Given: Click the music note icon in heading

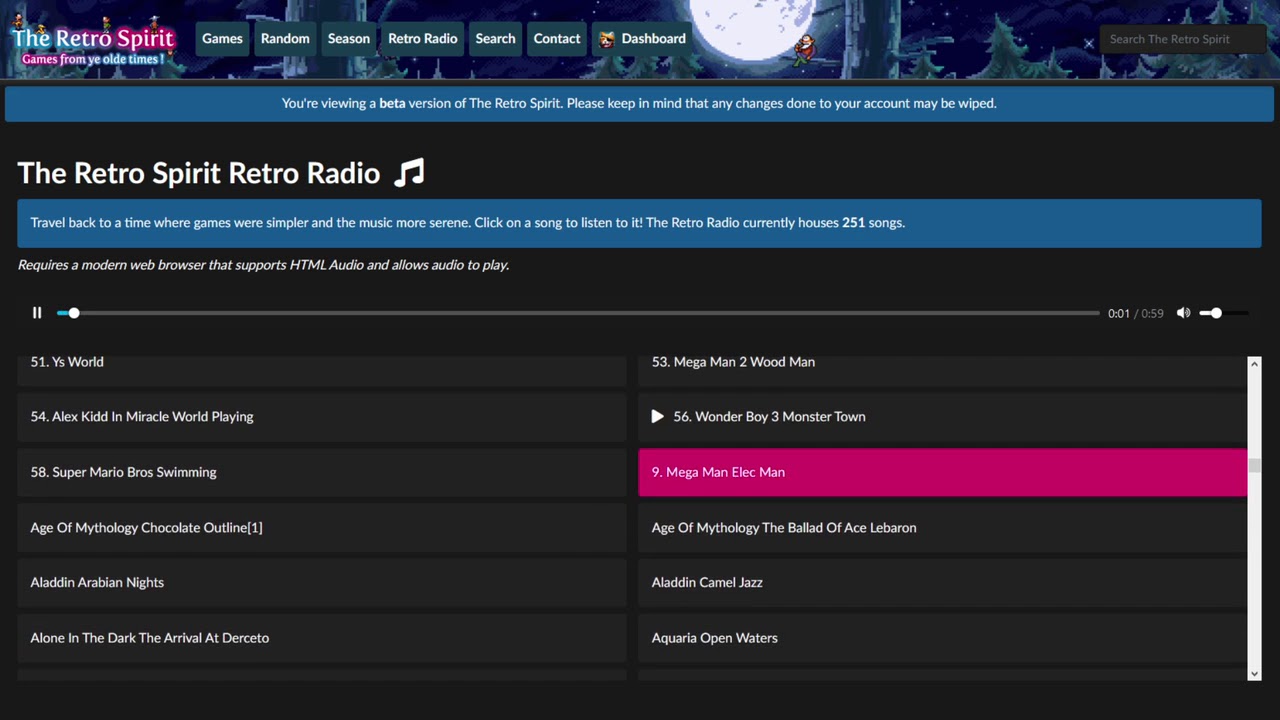Looking at the screenshot, I should [409, 172].
